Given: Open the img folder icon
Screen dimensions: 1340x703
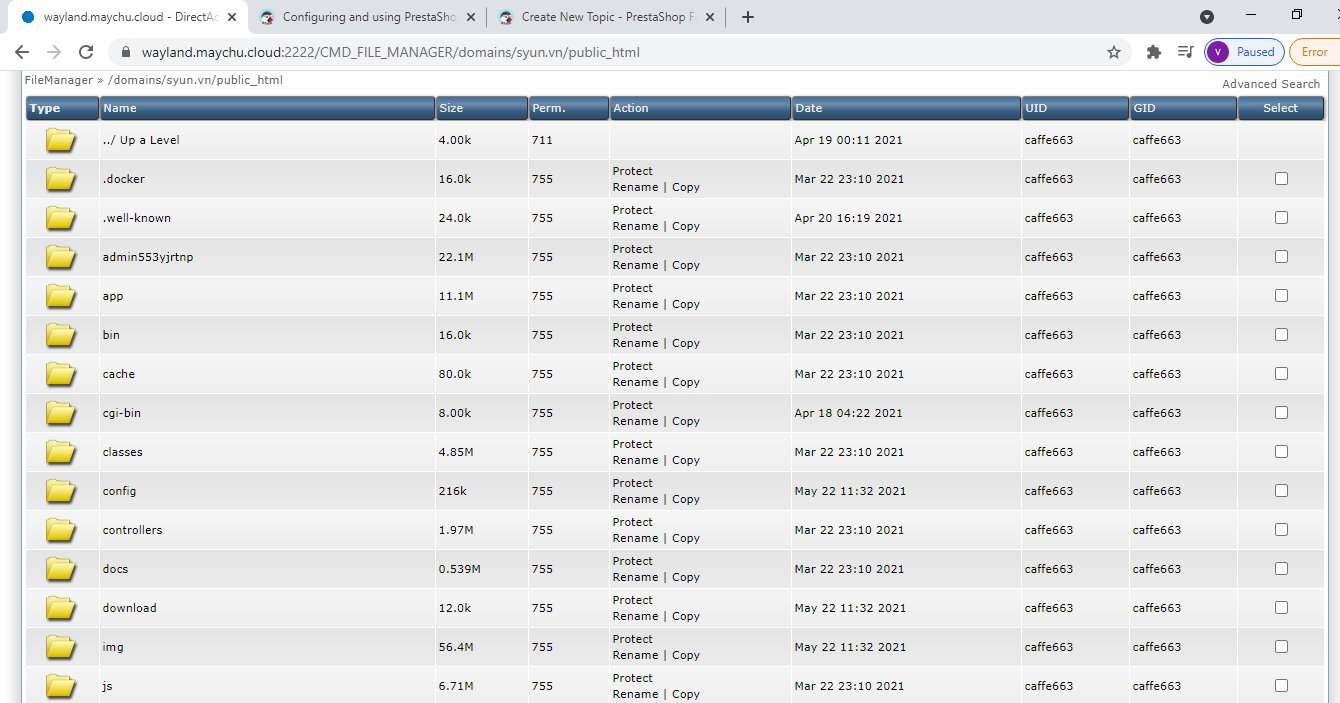Looking at the screenshot, I should 61,647.
